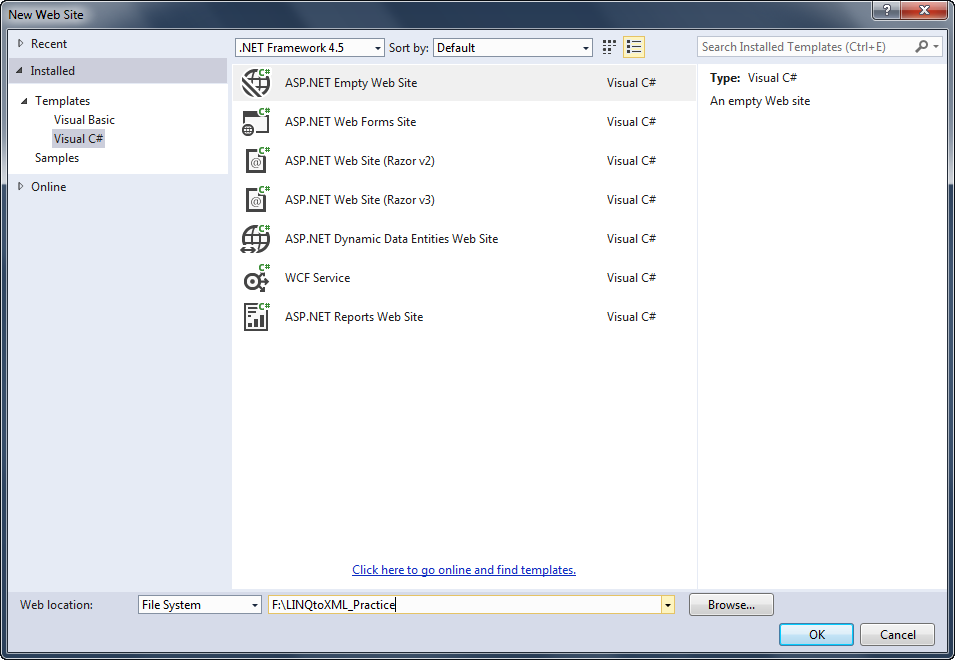Select ASP.NET Web Site (Razor v2) text

coord(359,161)
